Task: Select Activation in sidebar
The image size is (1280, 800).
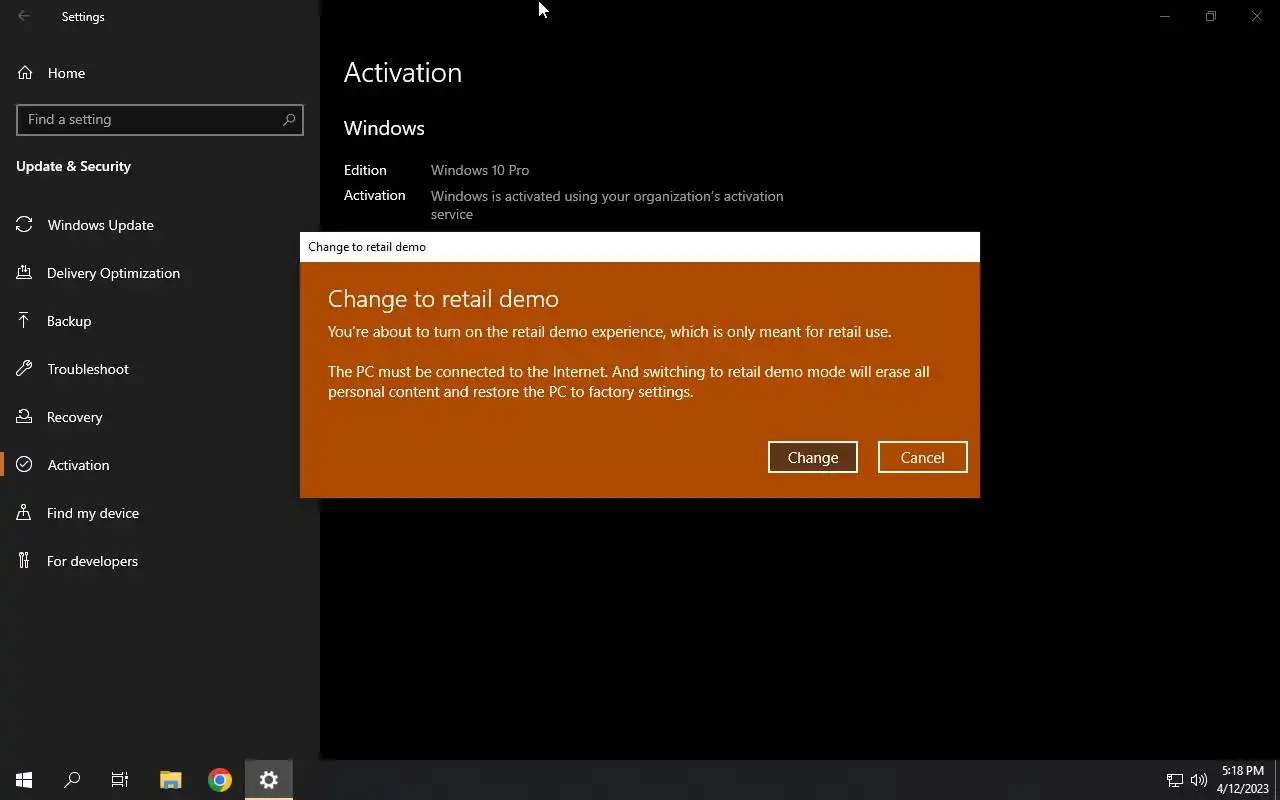Action: [160, 465]
